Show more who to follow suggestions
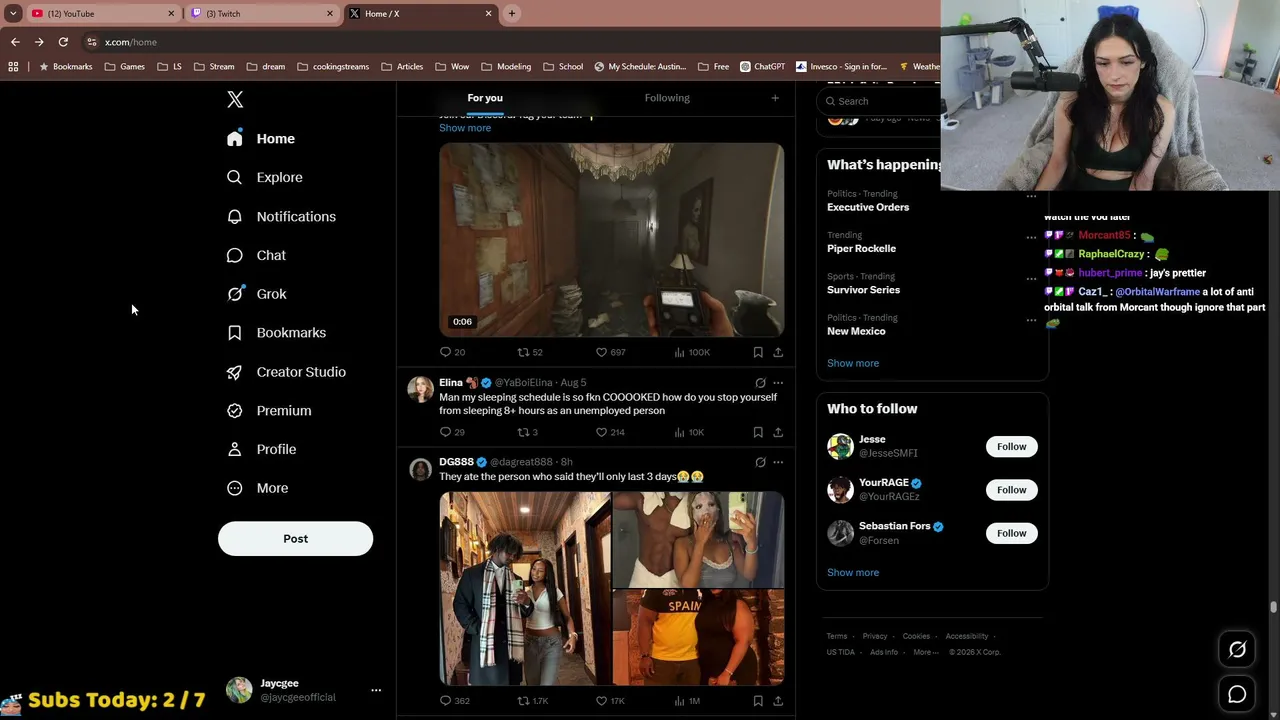This screenshot has width=1280, height=720. click(x=853, y=572)
